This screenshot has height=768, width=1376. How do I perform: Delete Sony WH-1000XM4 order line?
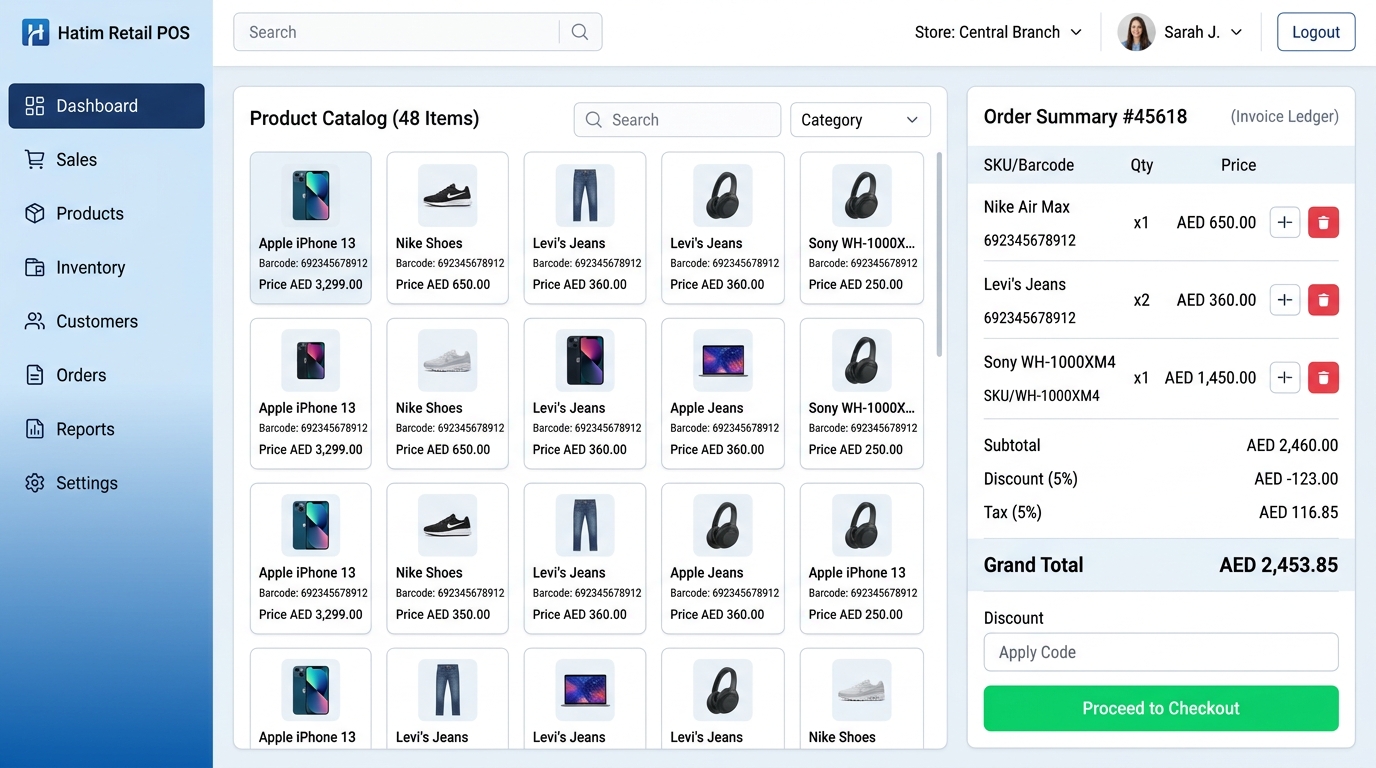pos(1323,377)
